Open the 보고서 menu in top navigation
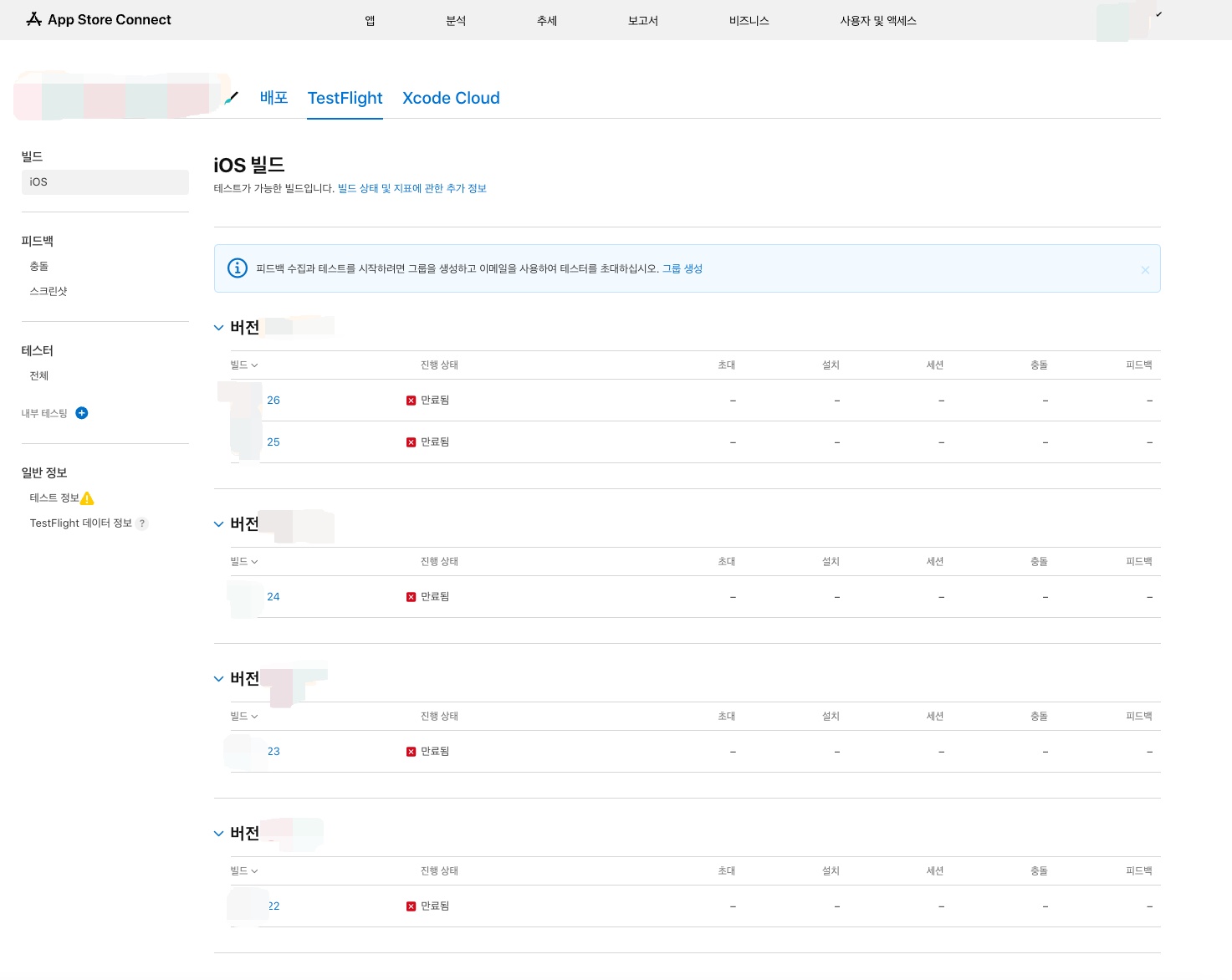Screen dimensions: 1232x980 pos(643,20)
